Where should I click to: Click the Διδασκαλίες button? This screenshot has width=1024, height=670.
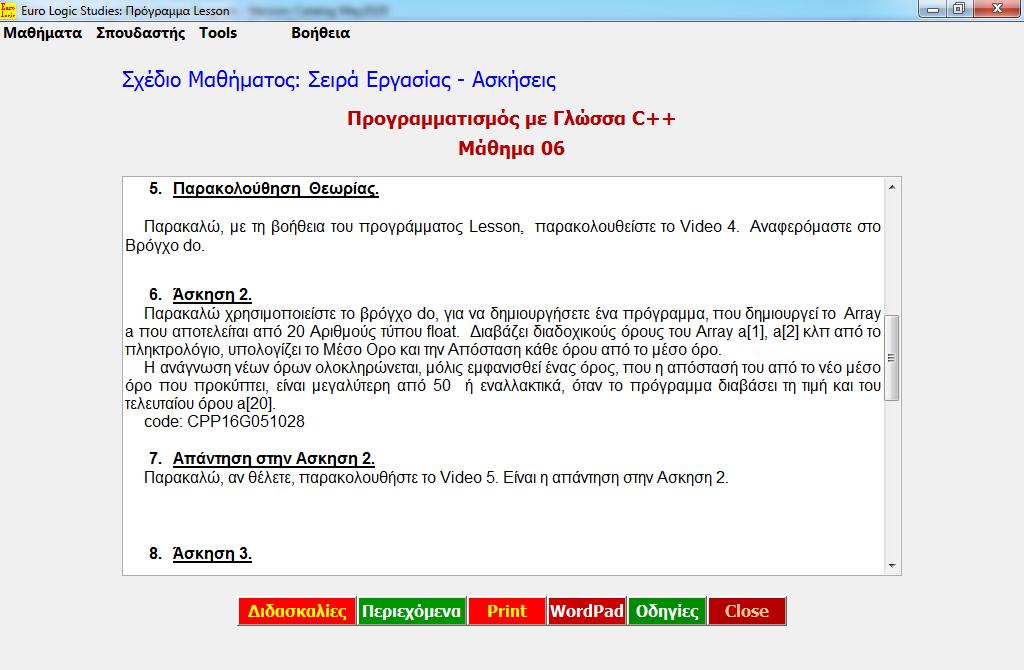[x=297, y=611]
